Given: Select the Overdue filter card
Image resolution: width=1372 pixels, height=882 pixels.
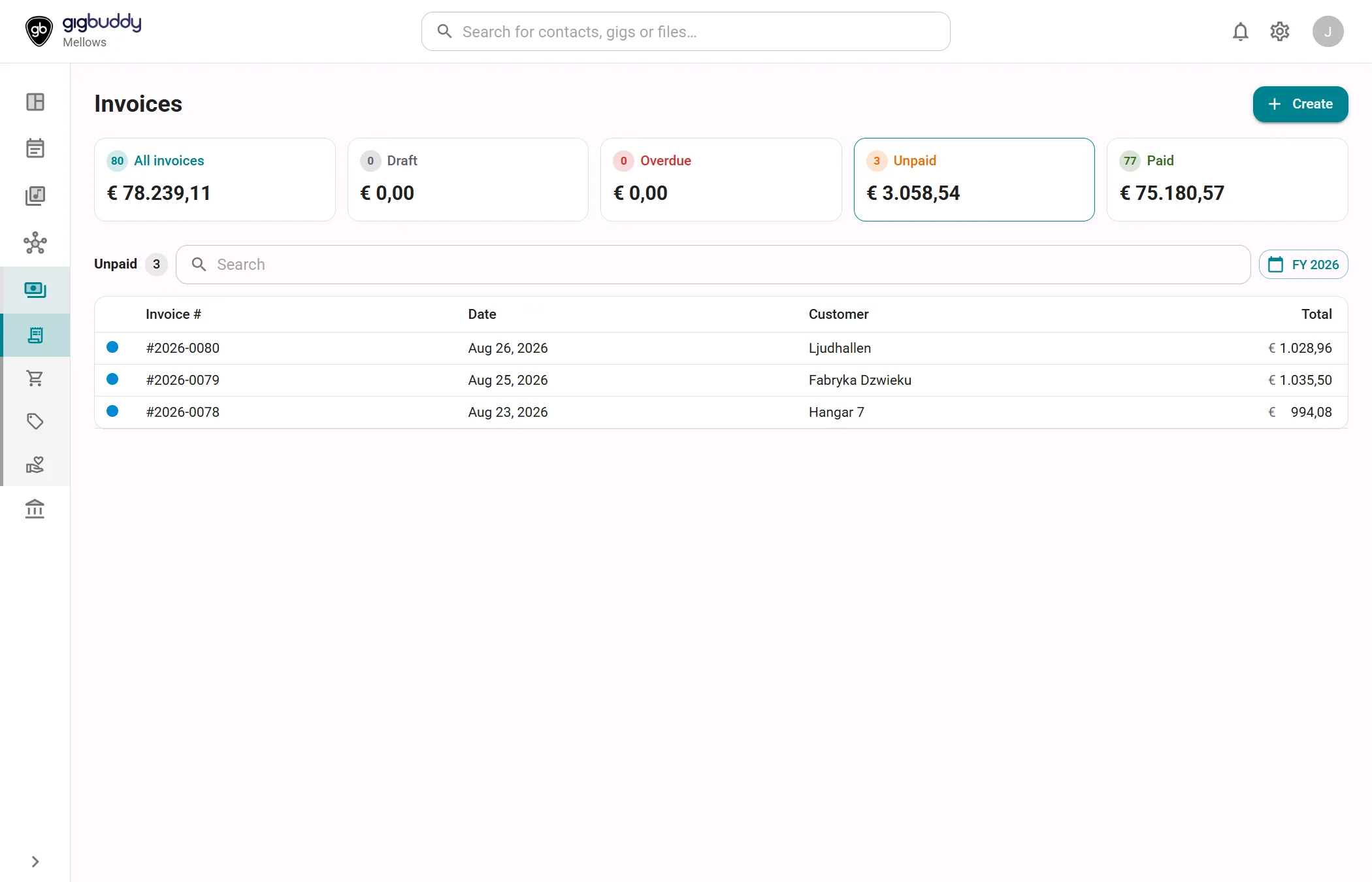Looking at the screenshot, I should click(721, 180).
